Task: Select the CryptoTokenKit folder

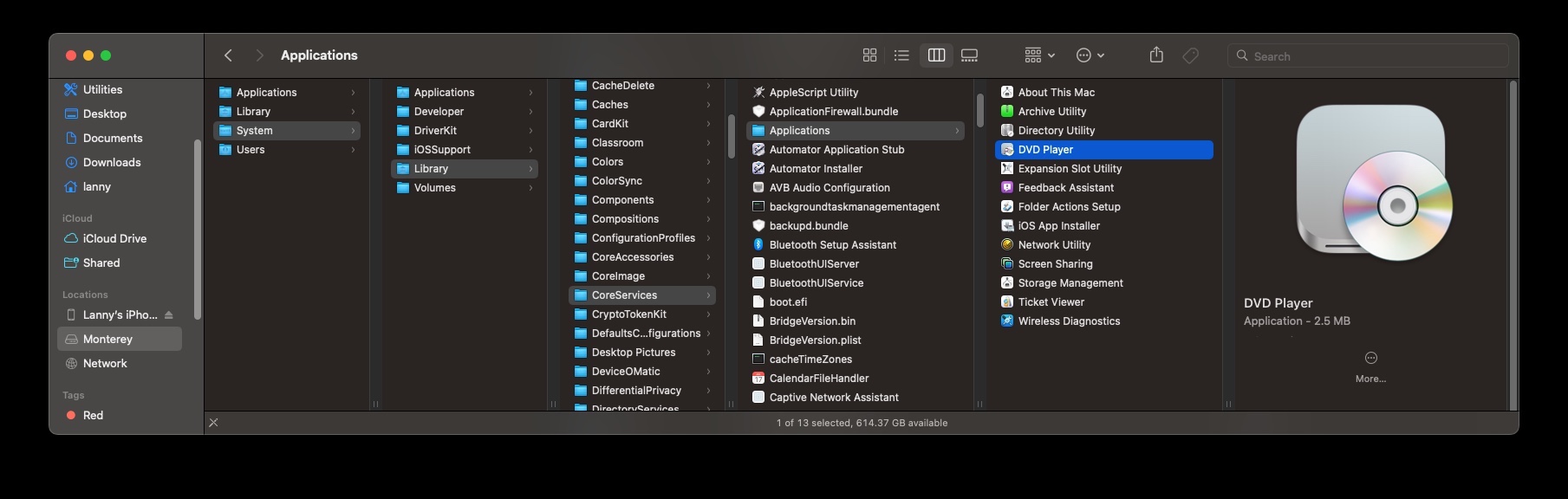Action: coord(642,314)
